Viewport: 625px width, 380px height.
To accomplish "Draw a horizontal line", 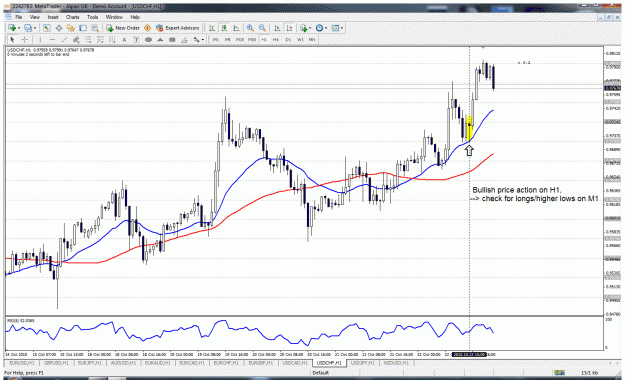I will 52,39.
